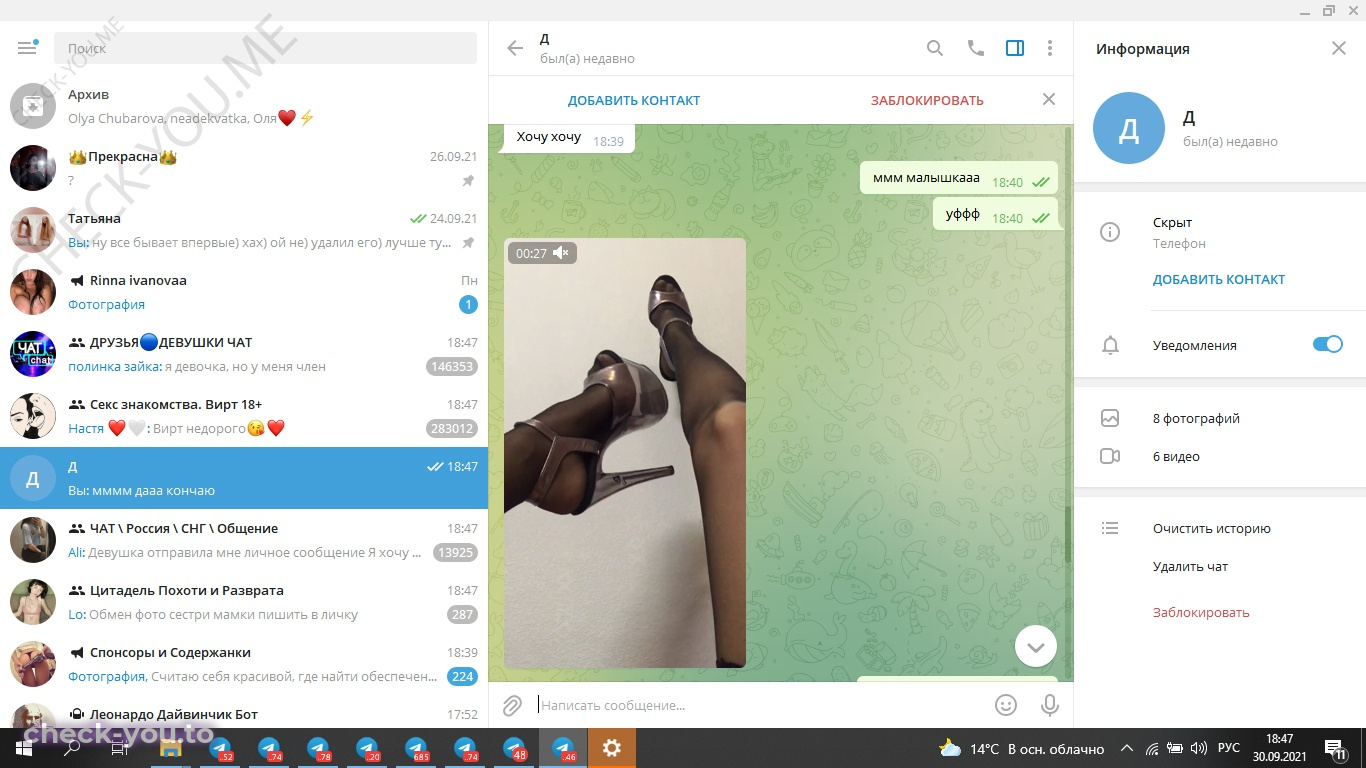Open Цитадель Похоти и Разврата group
This screenshot has height=768, width=1366.
click(244, 602)
